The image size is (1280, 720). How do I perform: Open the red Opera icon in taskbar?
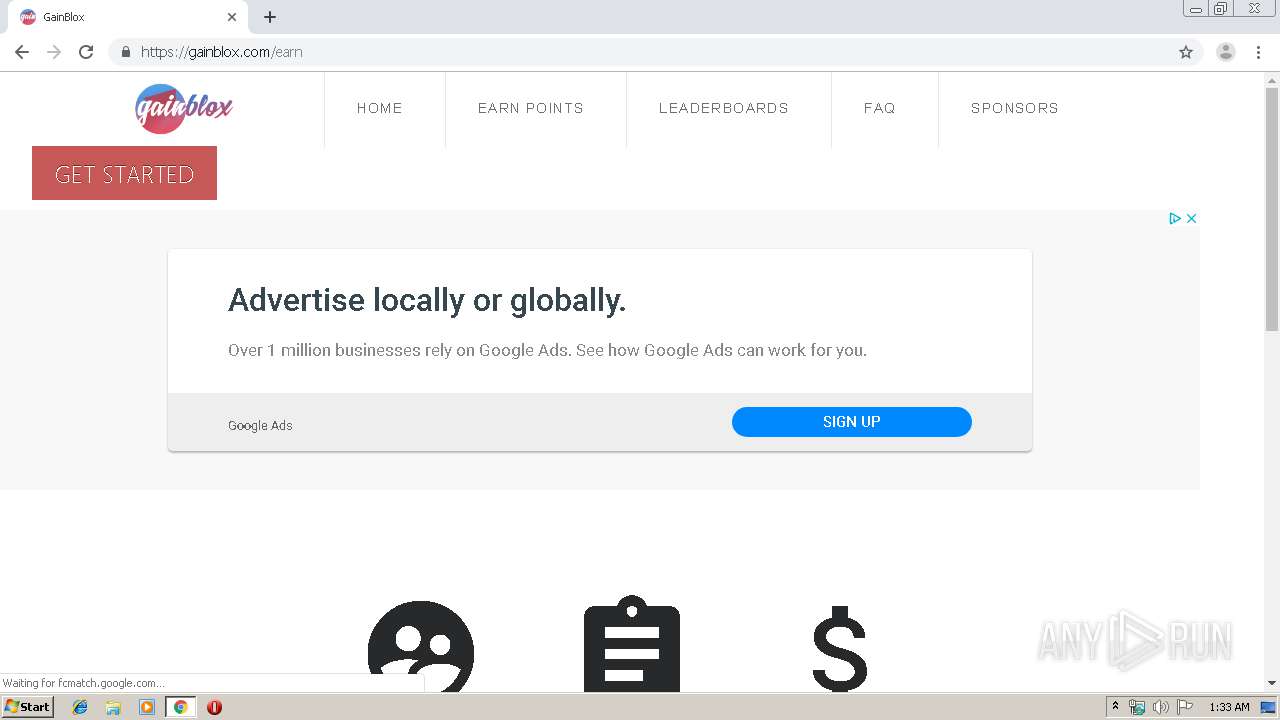tap(214, 707)
